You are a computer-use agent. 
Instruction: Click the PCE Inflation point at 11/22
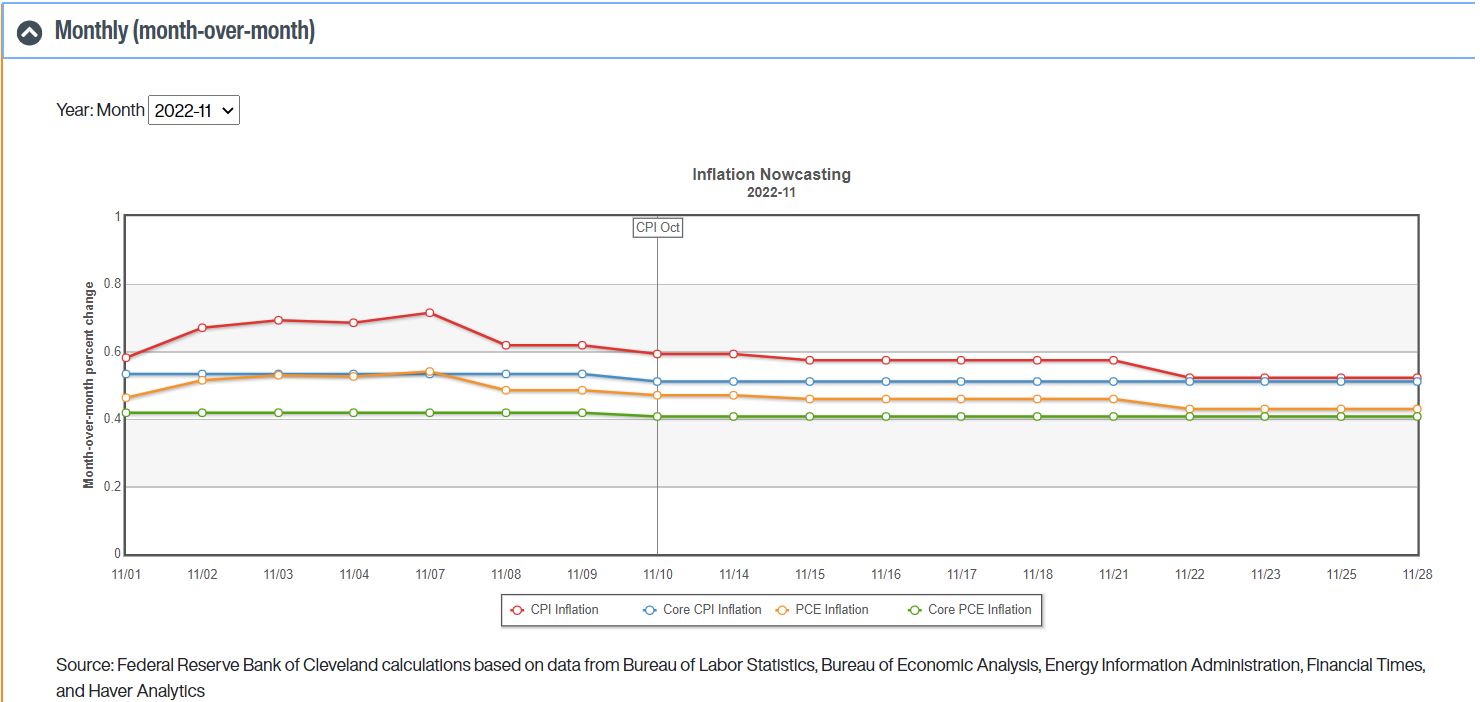1189,409
